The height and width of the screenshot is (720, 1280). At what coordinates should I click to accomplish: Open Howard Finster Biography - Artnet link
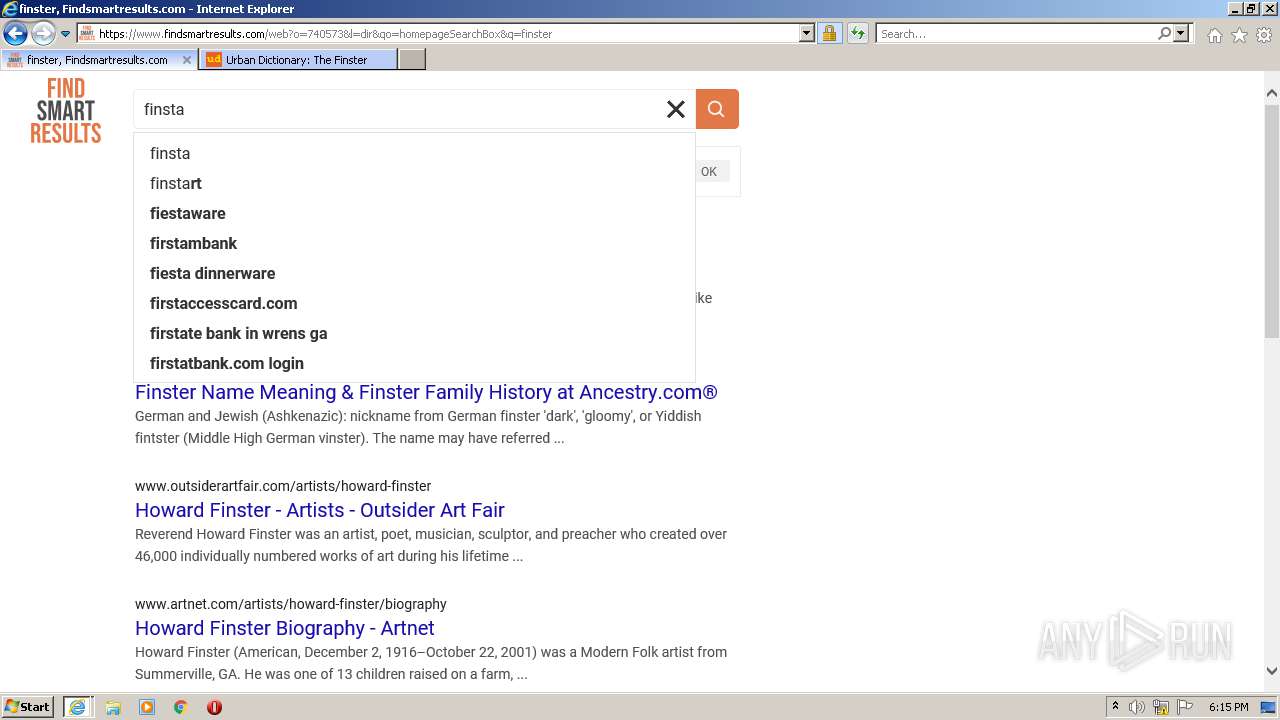click(x=285, y=628)
